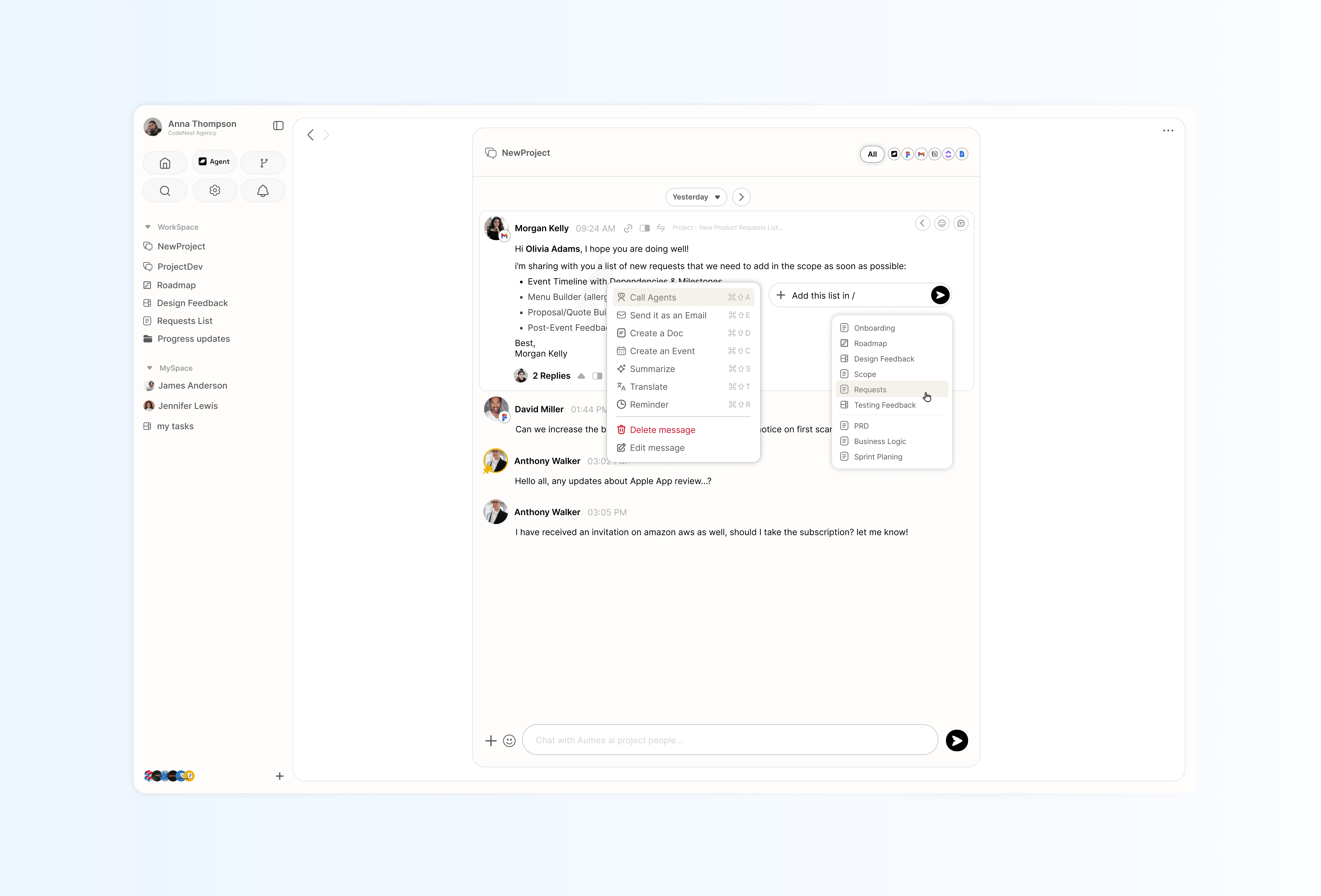The width and height of the screenshot is (1321, 896).
Task: Filter the NewProject chat by Figma
Action: coord(908,154)
